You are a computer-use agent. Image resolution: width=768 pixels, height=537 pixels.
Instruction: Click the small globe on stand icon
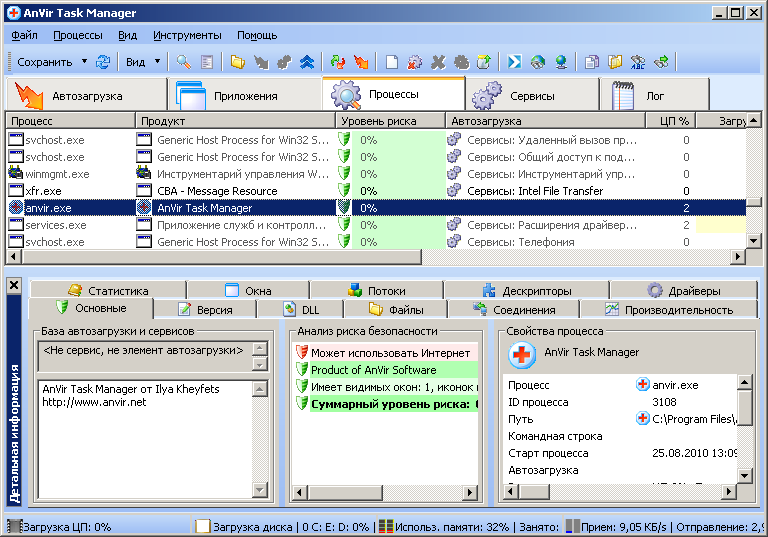click(x=561, y=62)
